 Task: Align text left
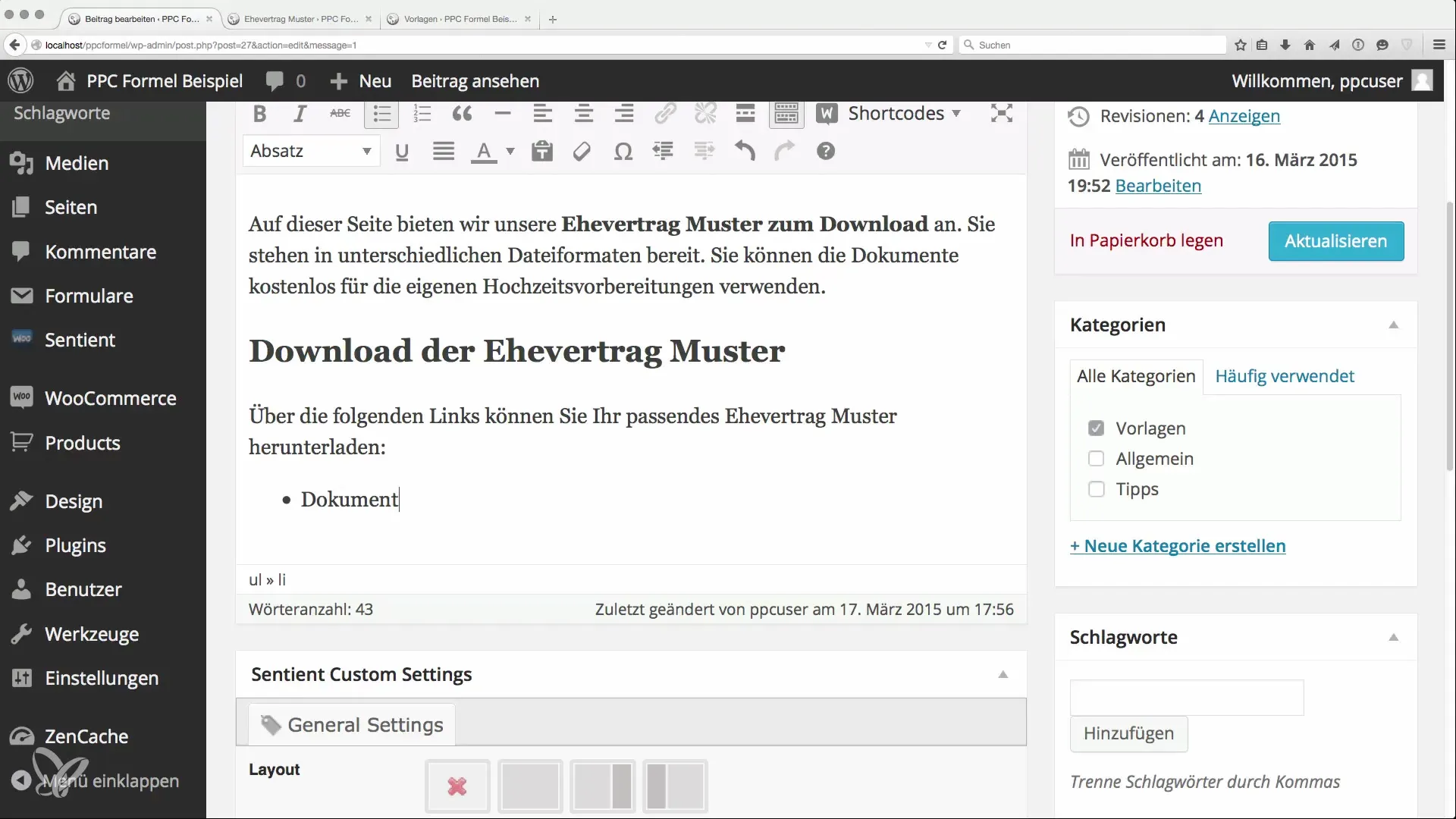click(x=543, y=114)
